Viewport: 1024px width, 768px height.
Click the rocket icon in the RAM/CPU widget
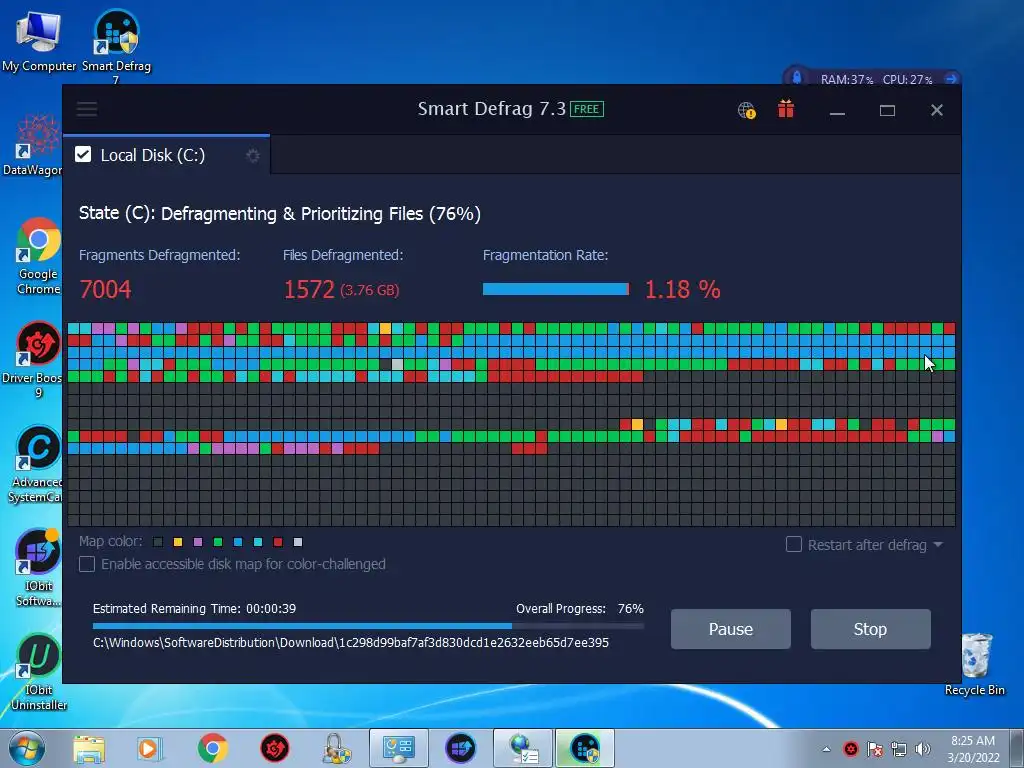[796, 78]
